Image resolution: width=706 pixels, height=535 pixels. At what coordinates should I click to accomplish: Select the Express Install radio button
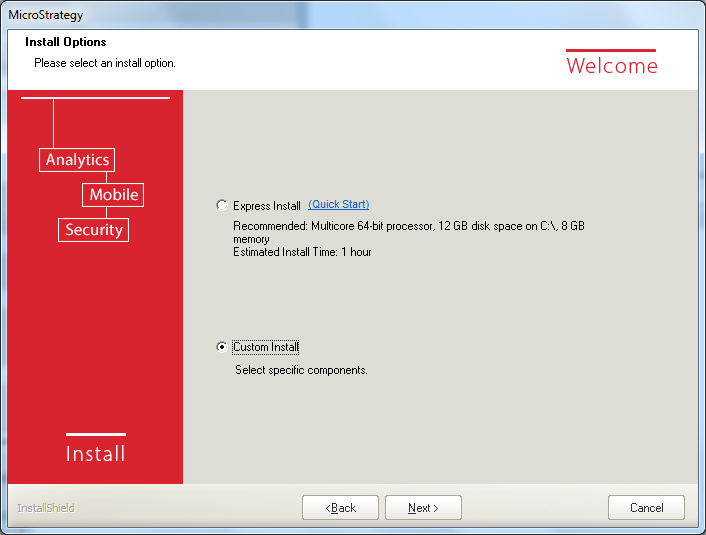click(222, 205)
